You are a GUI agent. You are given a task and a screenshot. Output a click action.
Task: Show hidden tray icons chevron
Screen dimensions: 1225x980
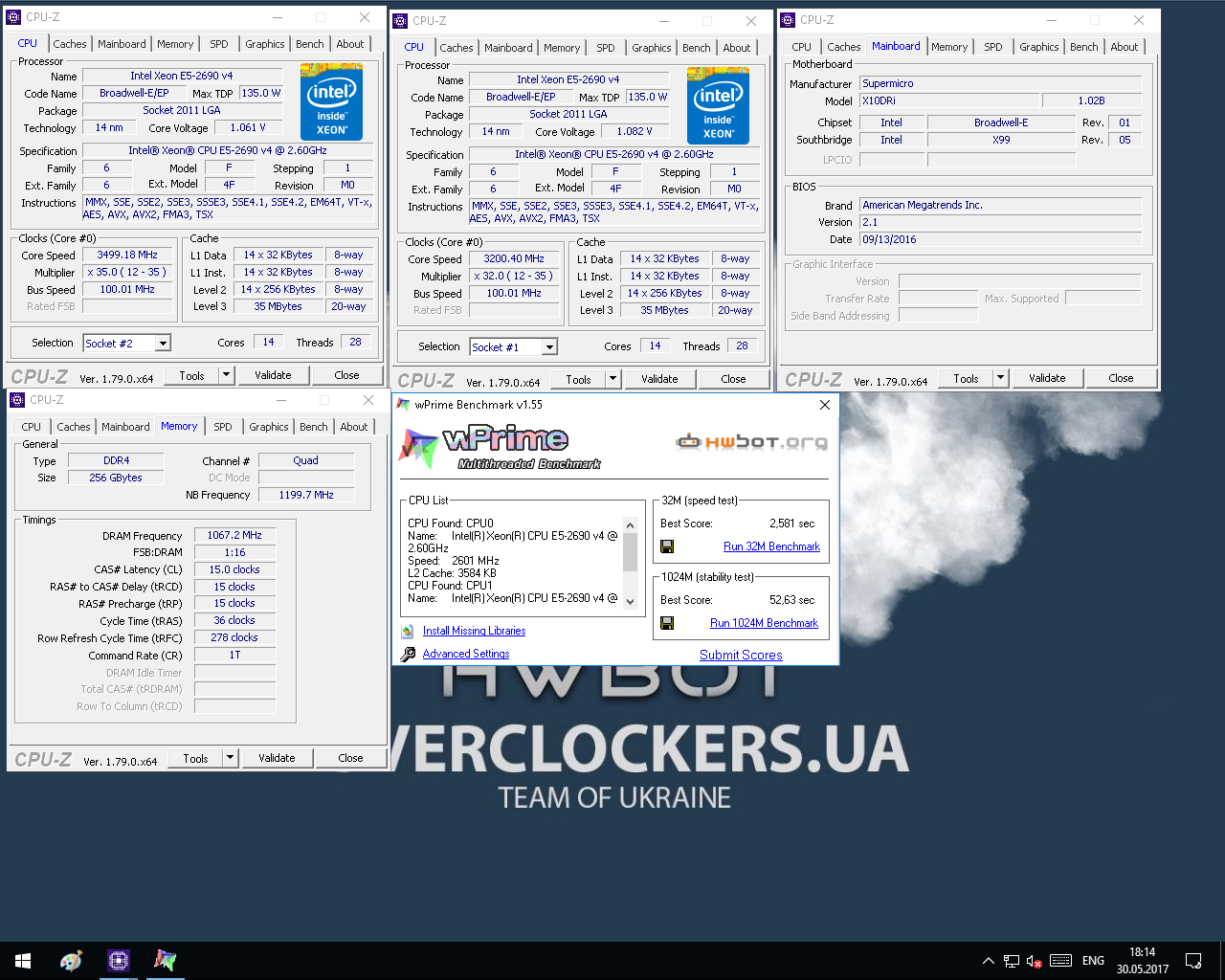point(988,961)
